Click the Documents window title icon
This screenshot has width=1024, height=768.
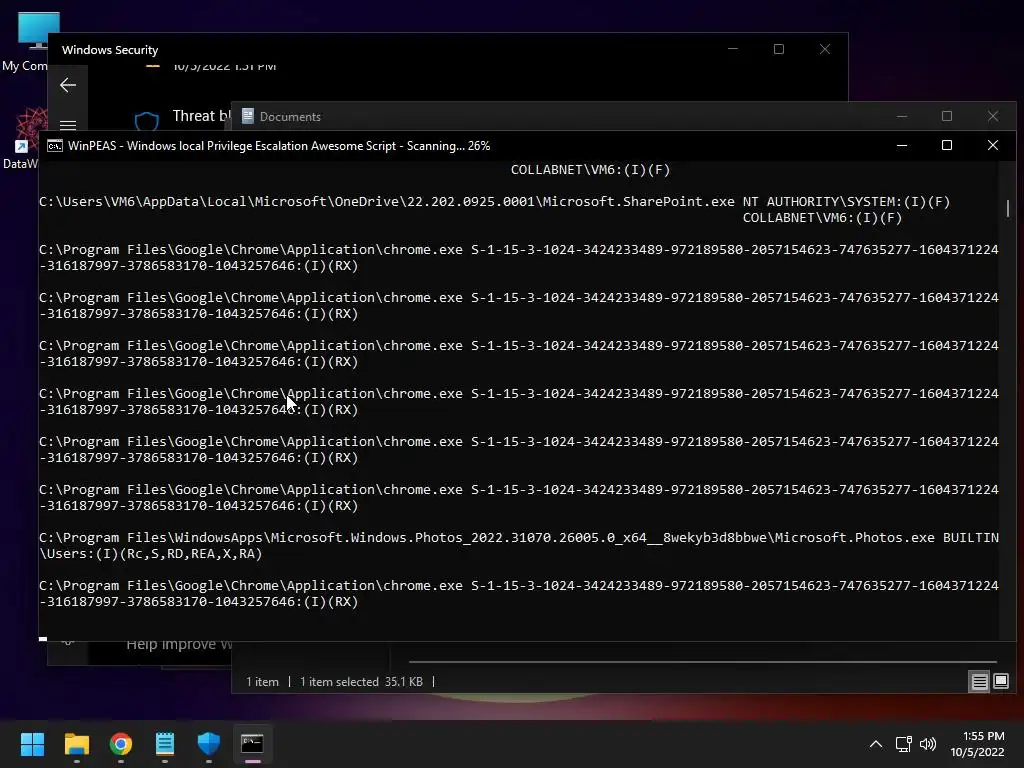(x=248, y=116)
